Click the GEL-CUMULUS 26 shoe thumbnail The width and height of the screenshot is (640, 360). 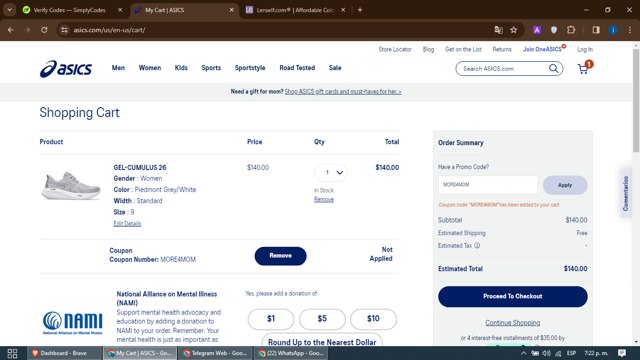(71, 186)
